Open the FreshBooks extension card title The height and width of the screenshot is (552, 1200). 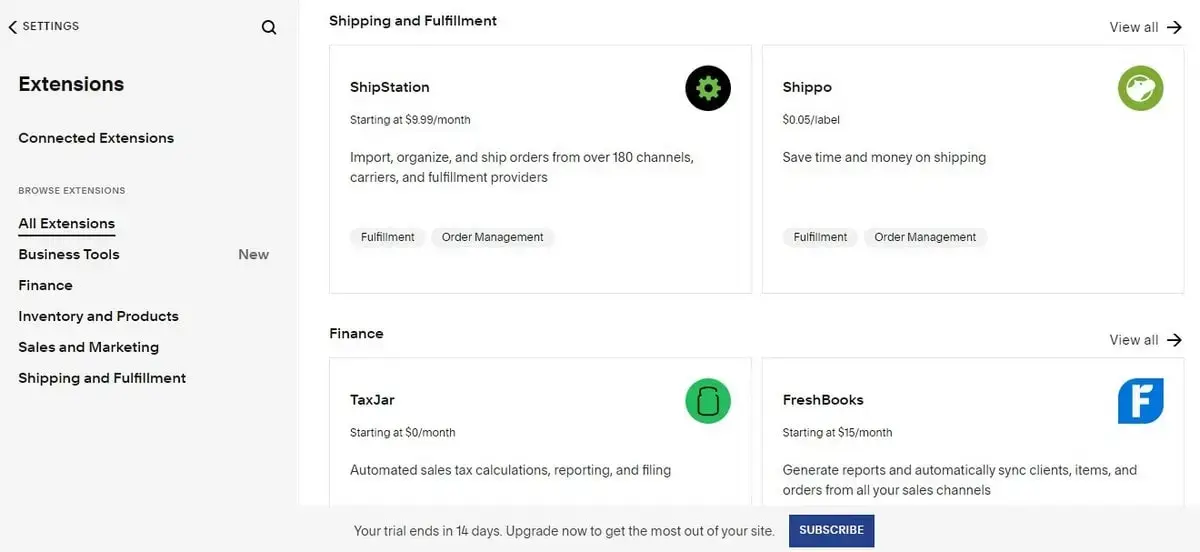click(823, 400)
